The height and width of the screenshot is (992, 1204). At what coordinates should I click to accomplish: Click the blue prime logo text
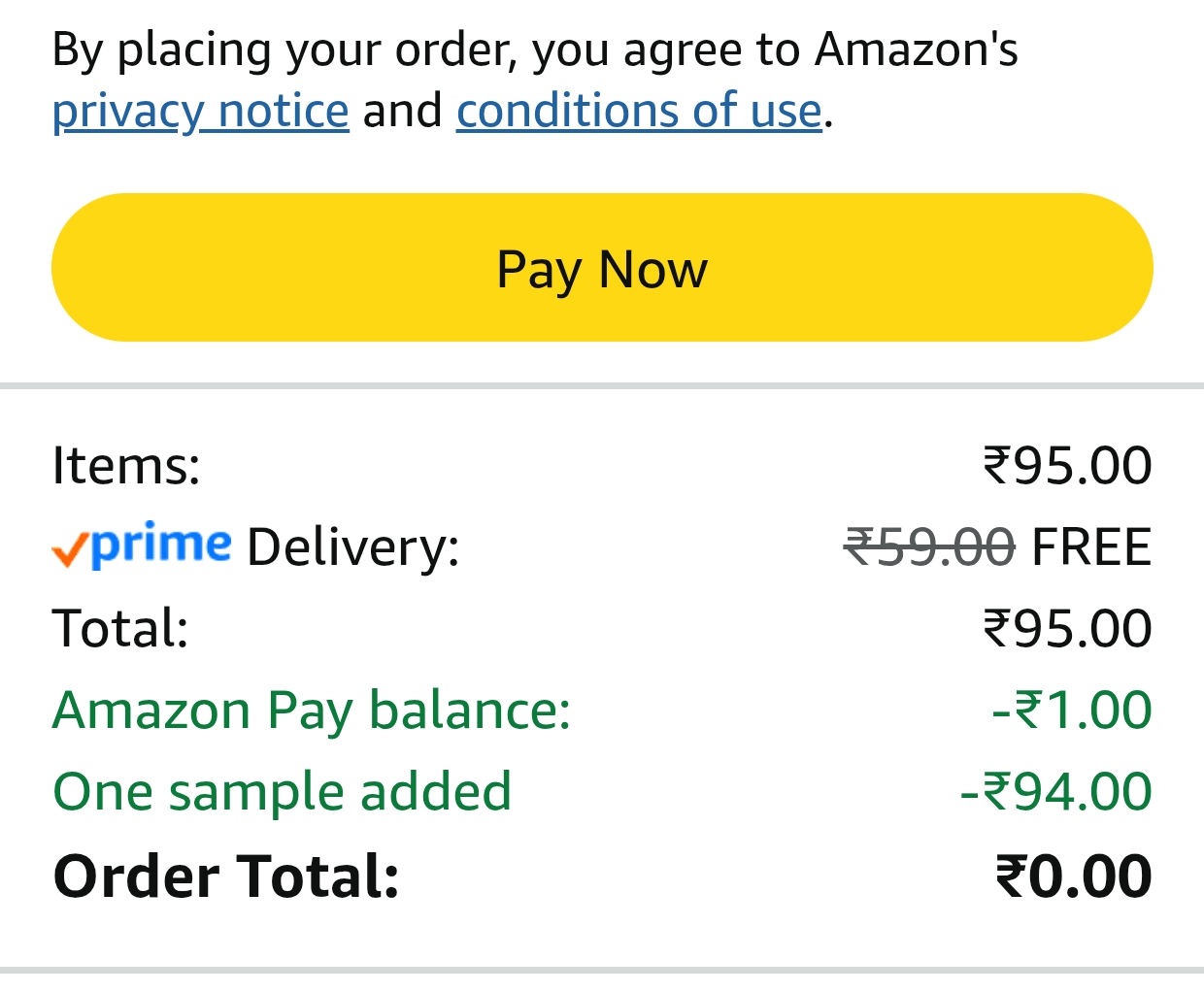pyautogui.click(x=161, y=544)
